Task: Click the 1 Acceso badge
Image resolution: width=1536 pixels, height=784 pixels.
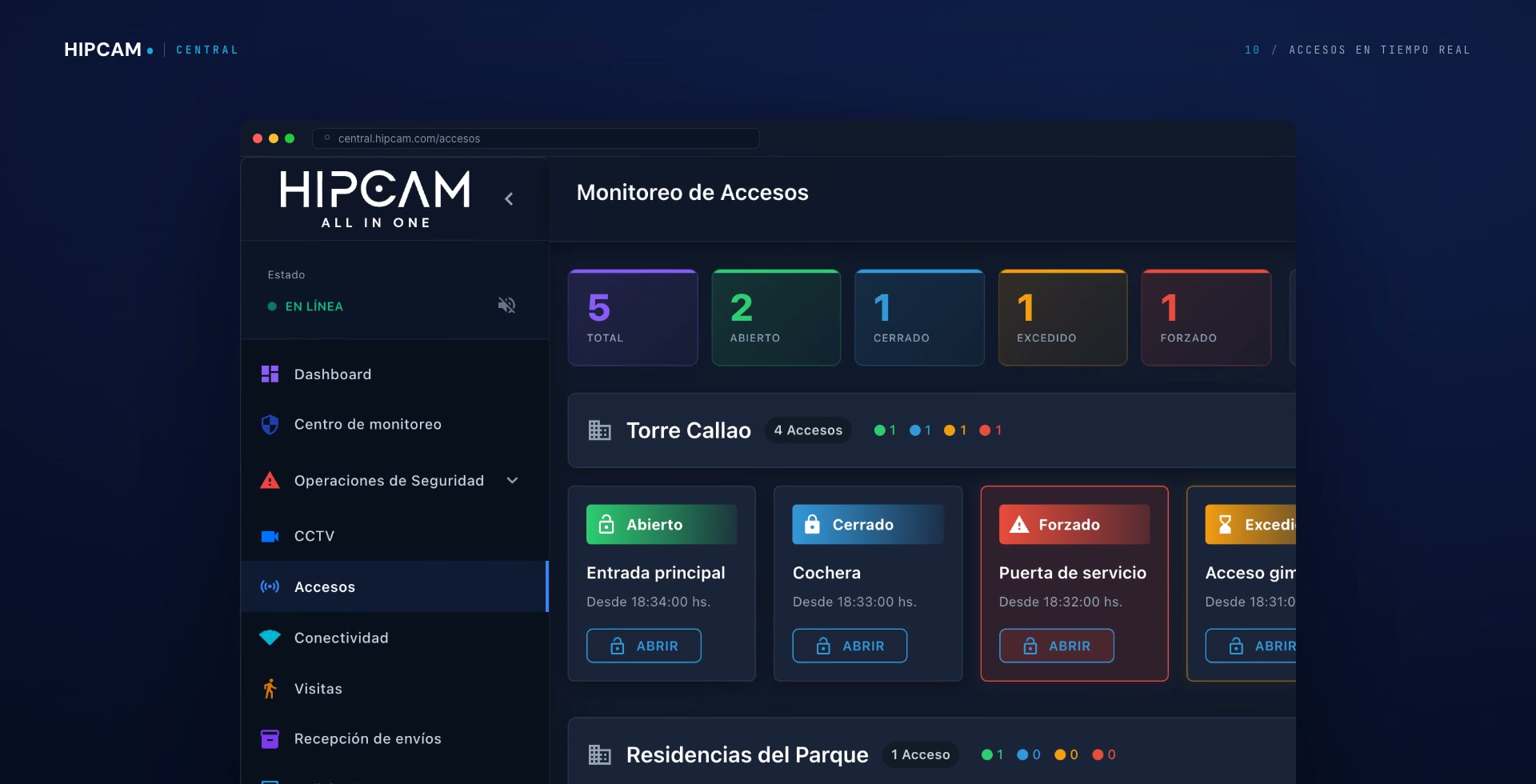Action: tap(921, 754)
